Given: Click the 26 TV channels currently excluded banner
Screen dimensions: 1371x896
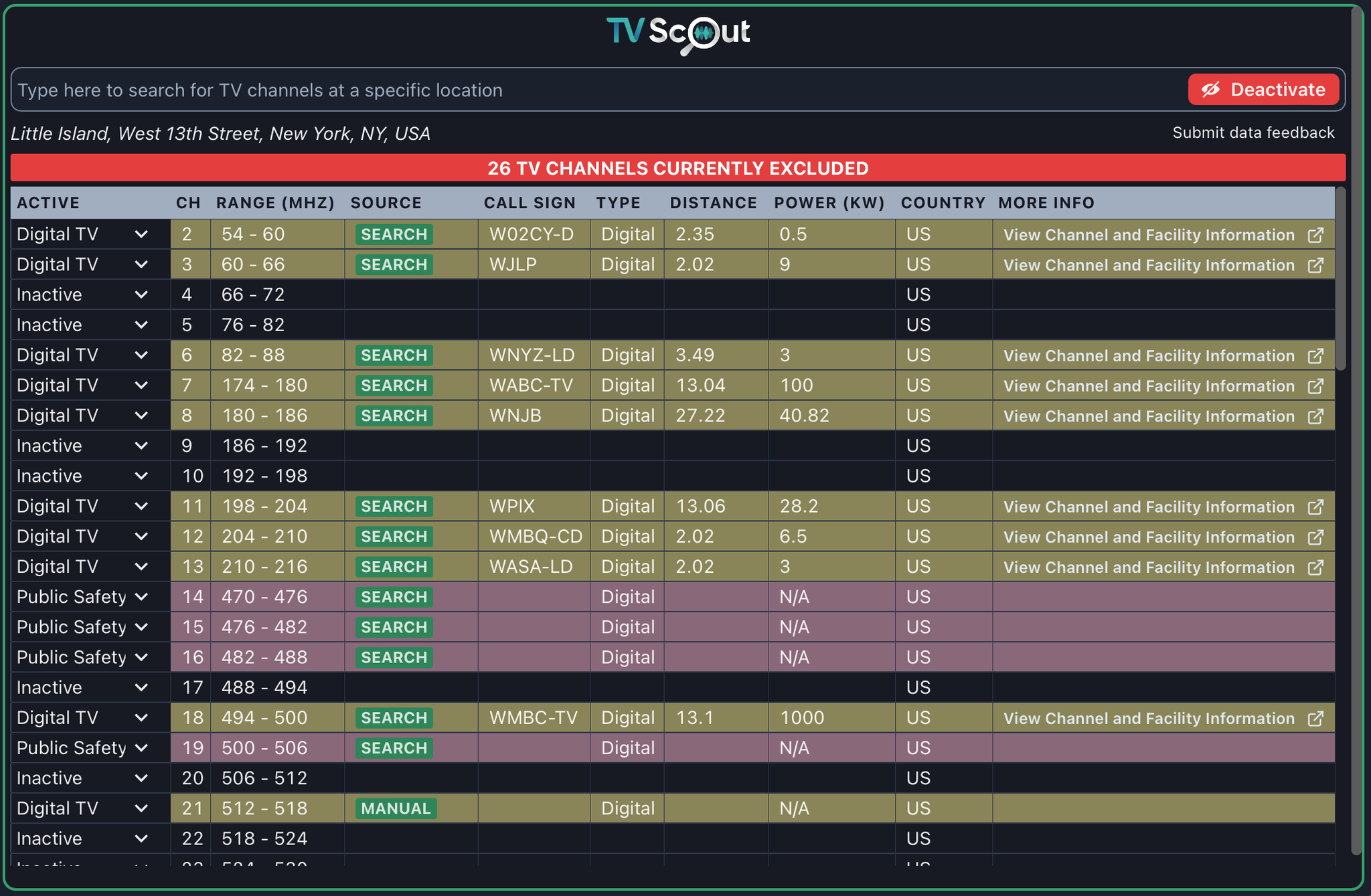Looking at the screenshot, I should (677, 168).
